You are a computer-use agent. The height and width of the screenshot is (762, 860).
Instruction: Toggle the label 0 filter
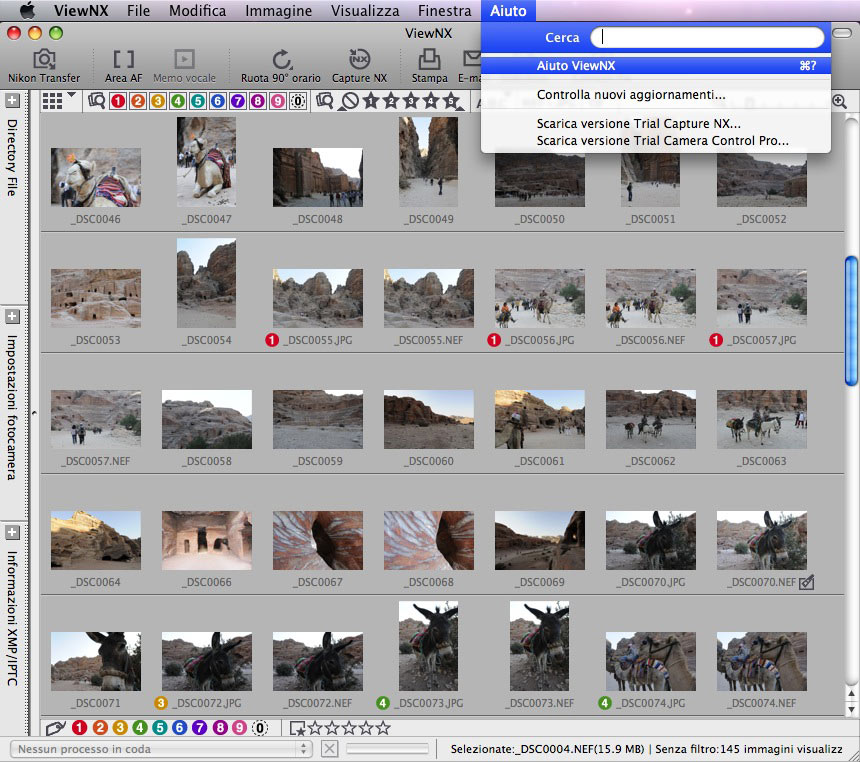click(298, 101)
